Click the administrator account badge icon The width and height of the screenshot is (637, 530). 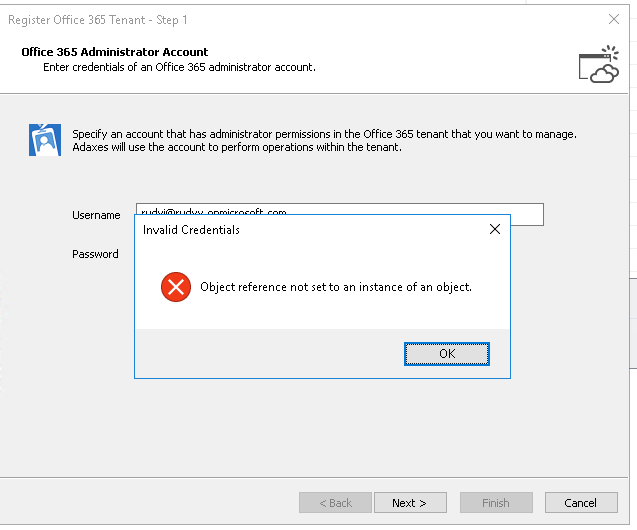click(x=45, y=140)
